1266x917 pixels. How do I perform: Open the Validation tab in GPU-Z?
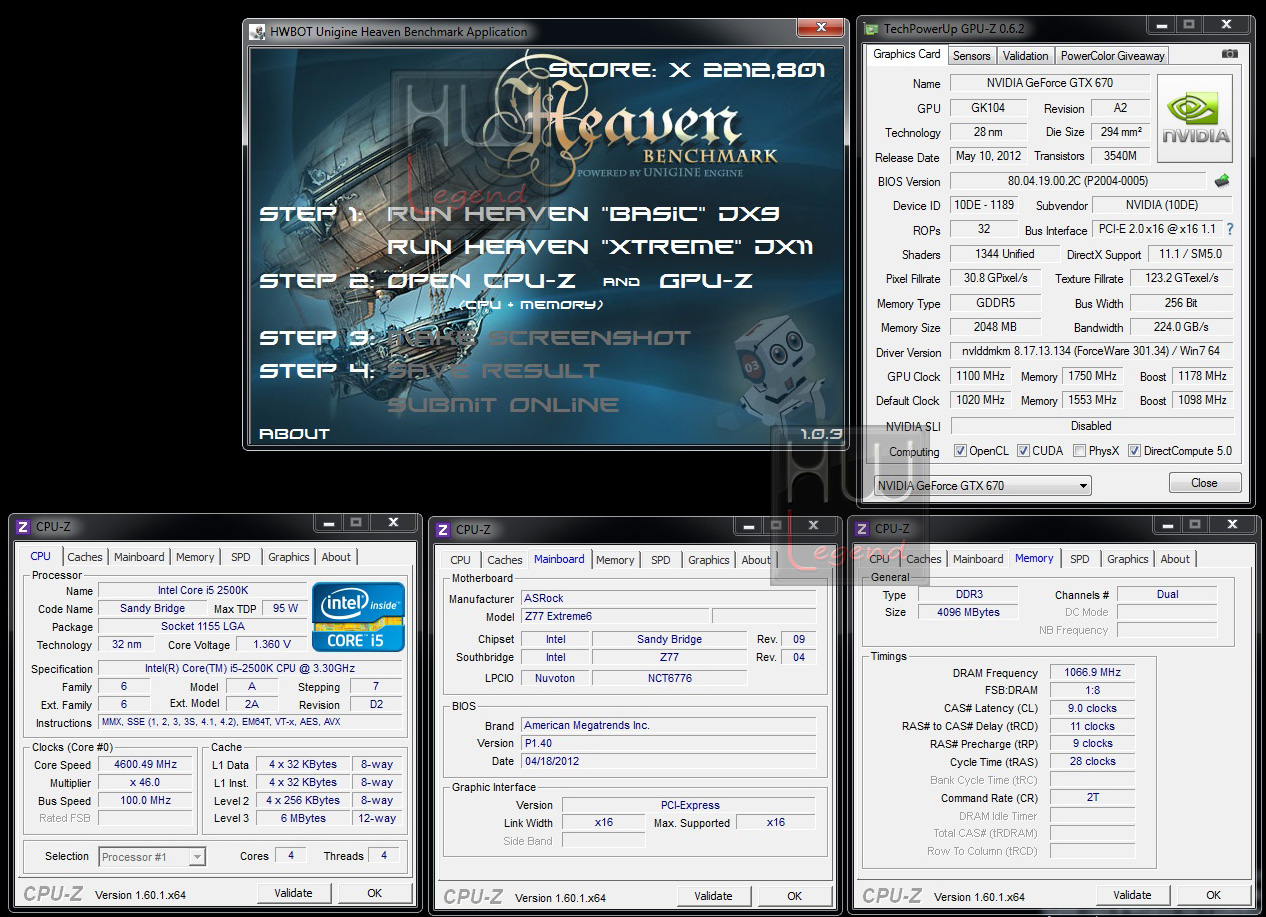click(1025, 56)
